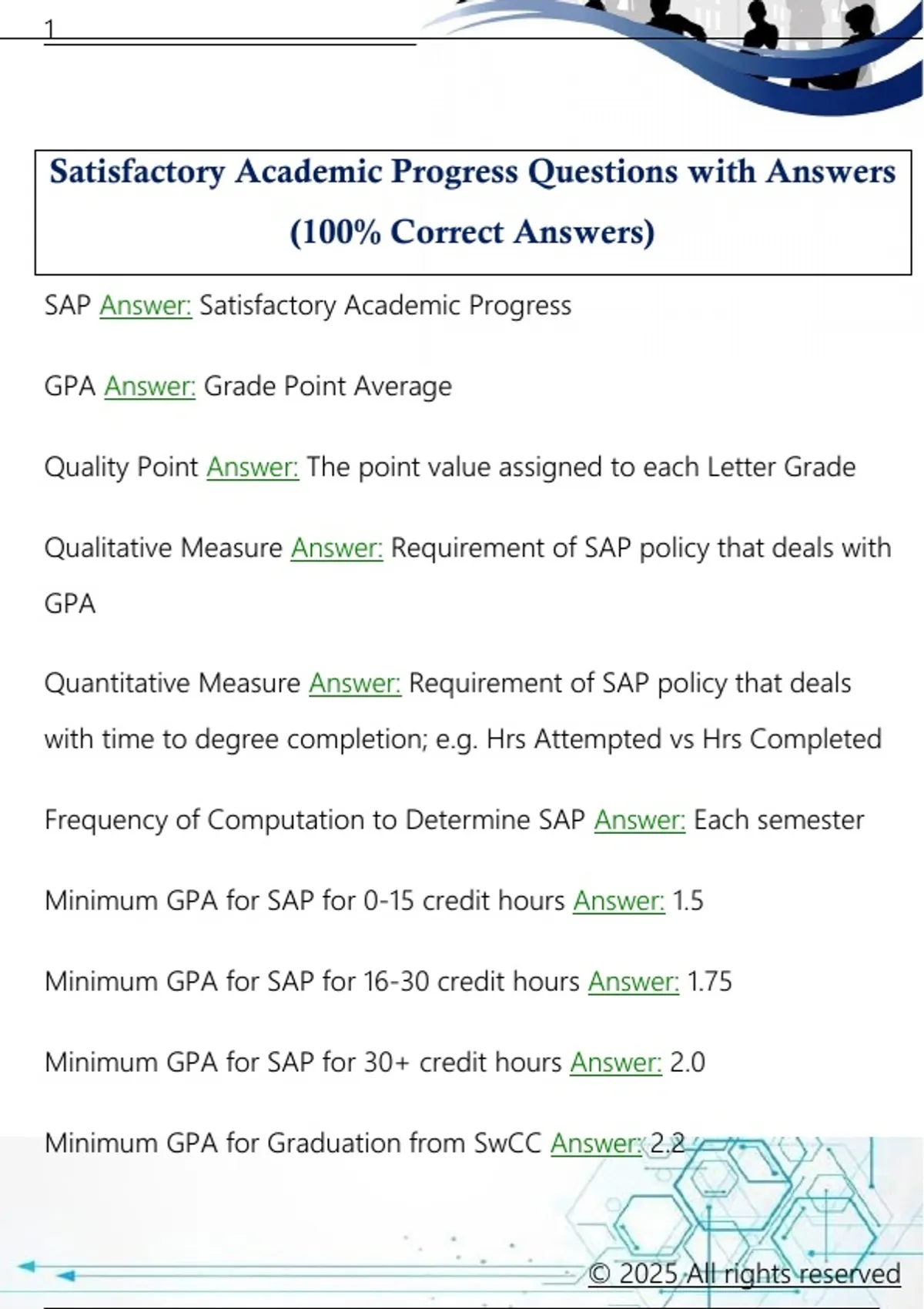Open Answer link for Graduation from SwCC

(596, 1143)
